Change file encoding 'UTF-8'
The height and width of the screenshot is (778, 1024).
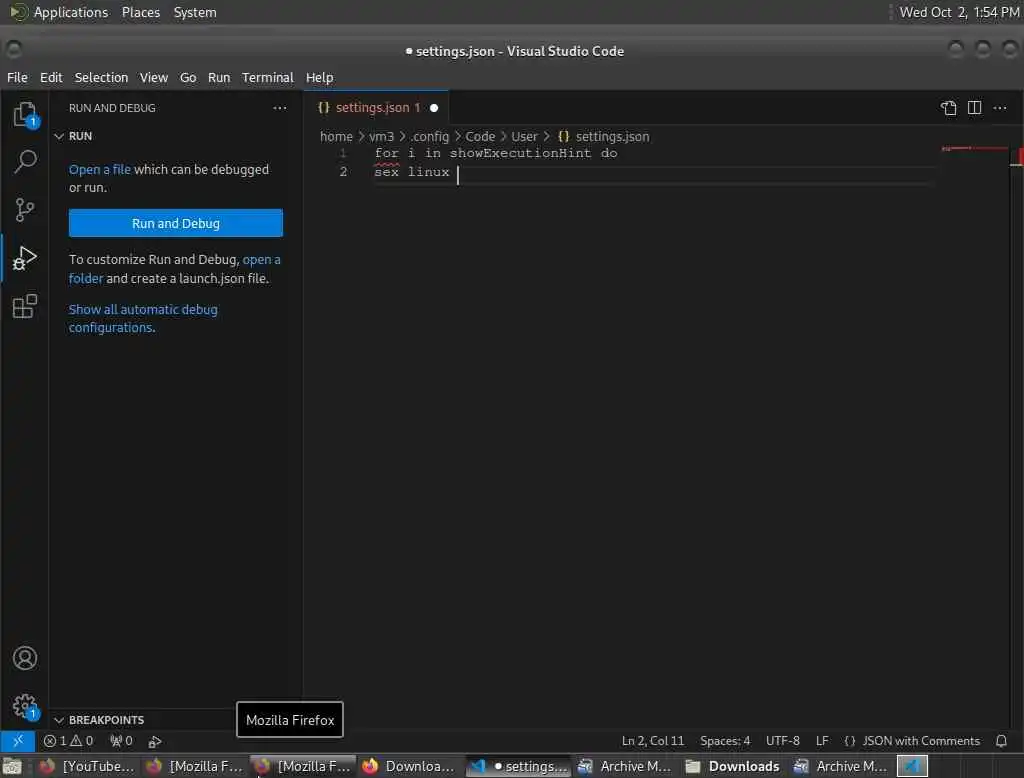click(782, 741)
